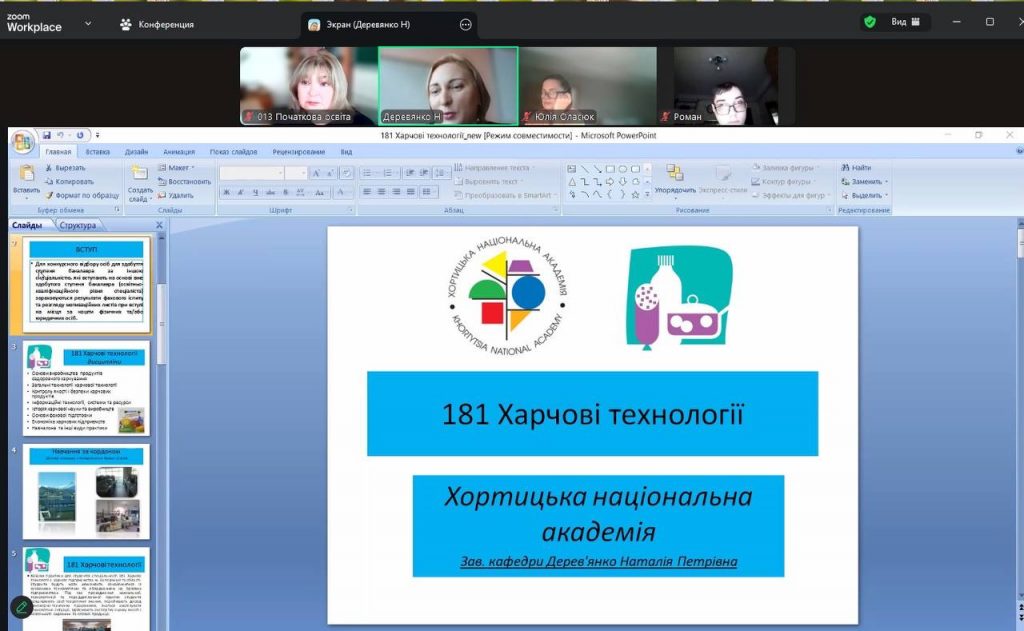Toggle bold (Ж) text formatting
The height and width of the screenshot is (631, 1024).
[227, 193]
